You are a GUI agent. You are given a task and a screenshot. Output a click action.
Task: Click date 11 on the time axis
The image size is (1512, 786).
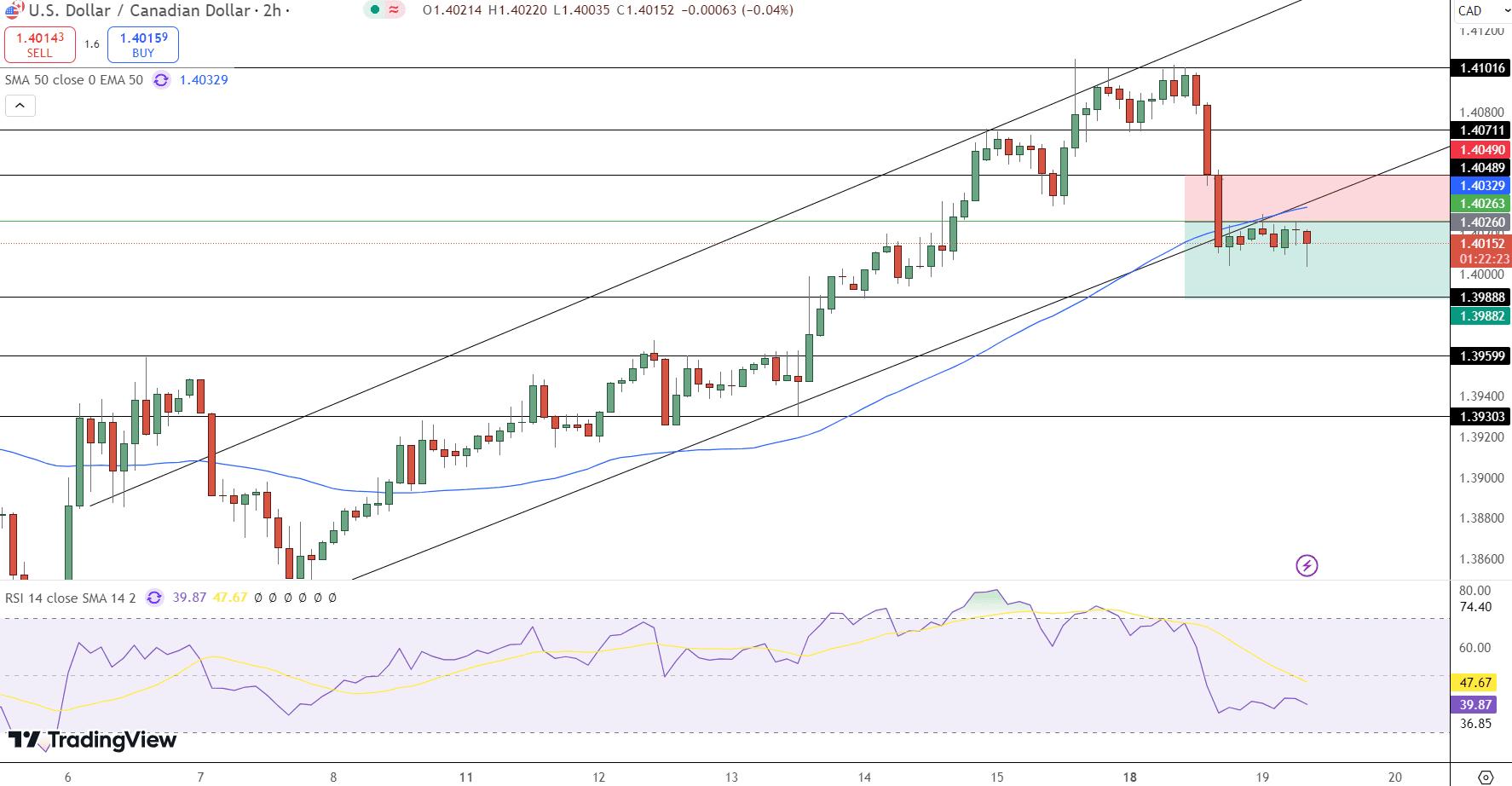(x=466, y=777)
